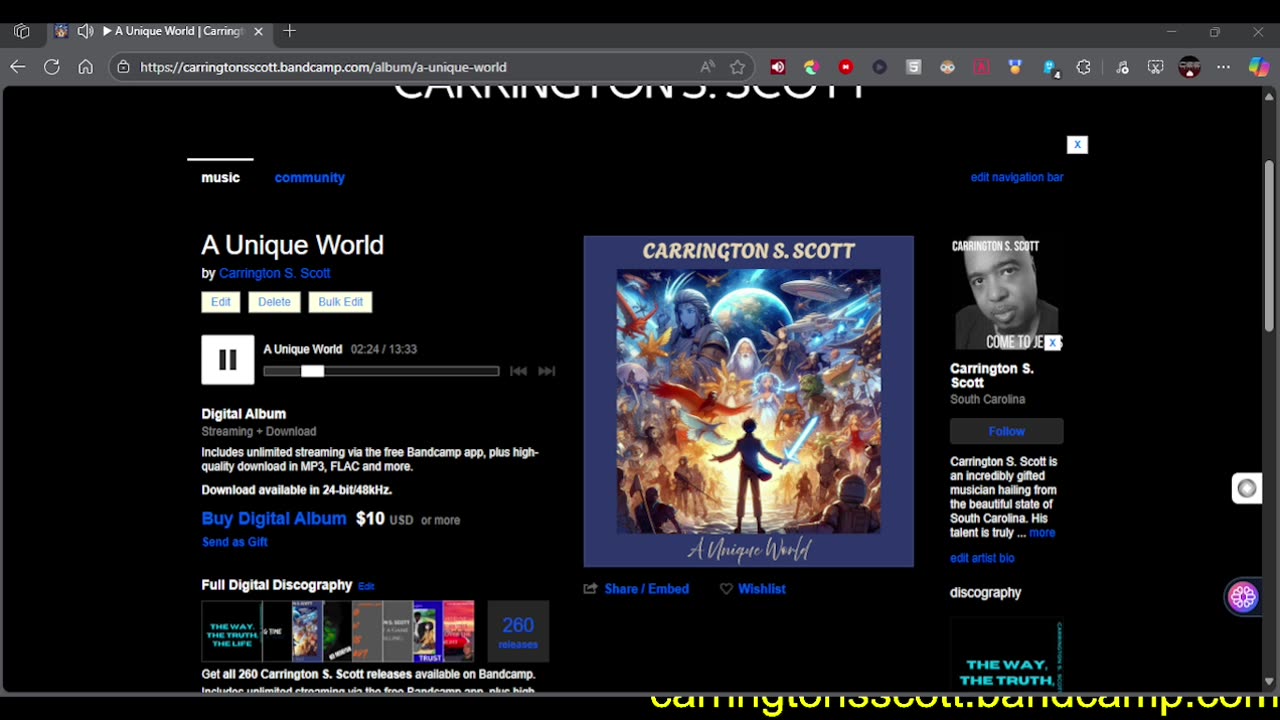Click edit artist bio link
Screen dimensions: 1280x720
pyautogui.click(x=982, y=558)
